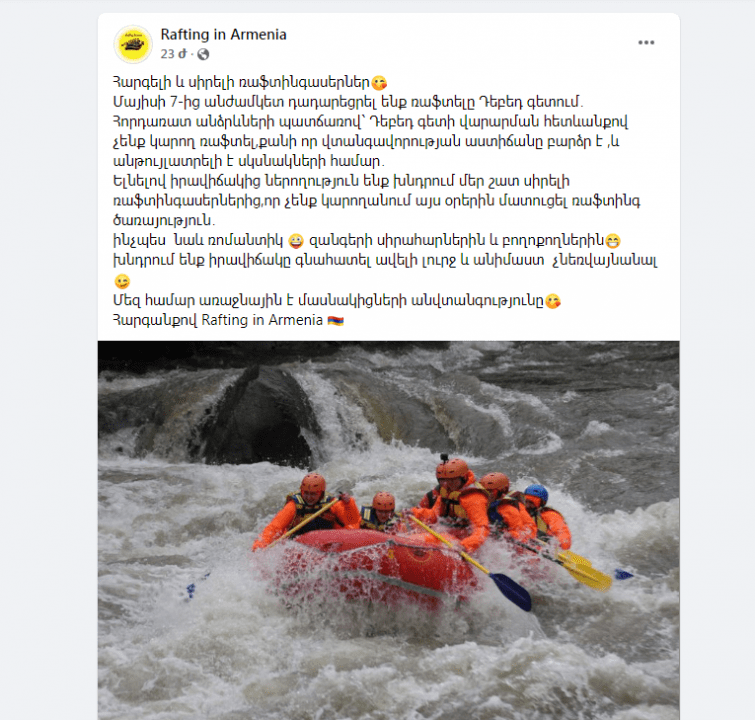Screen dimensions: 755x720
Task: Open the Rafting in Armenia page name link
Action: pyautogui.click(x=223, y=35)
